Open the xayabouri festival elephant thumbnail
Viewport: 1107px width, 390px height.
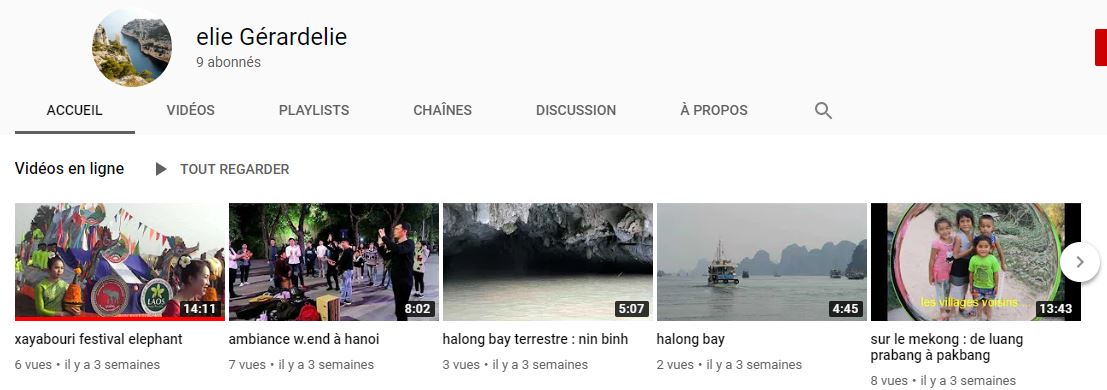click(120, 262)
